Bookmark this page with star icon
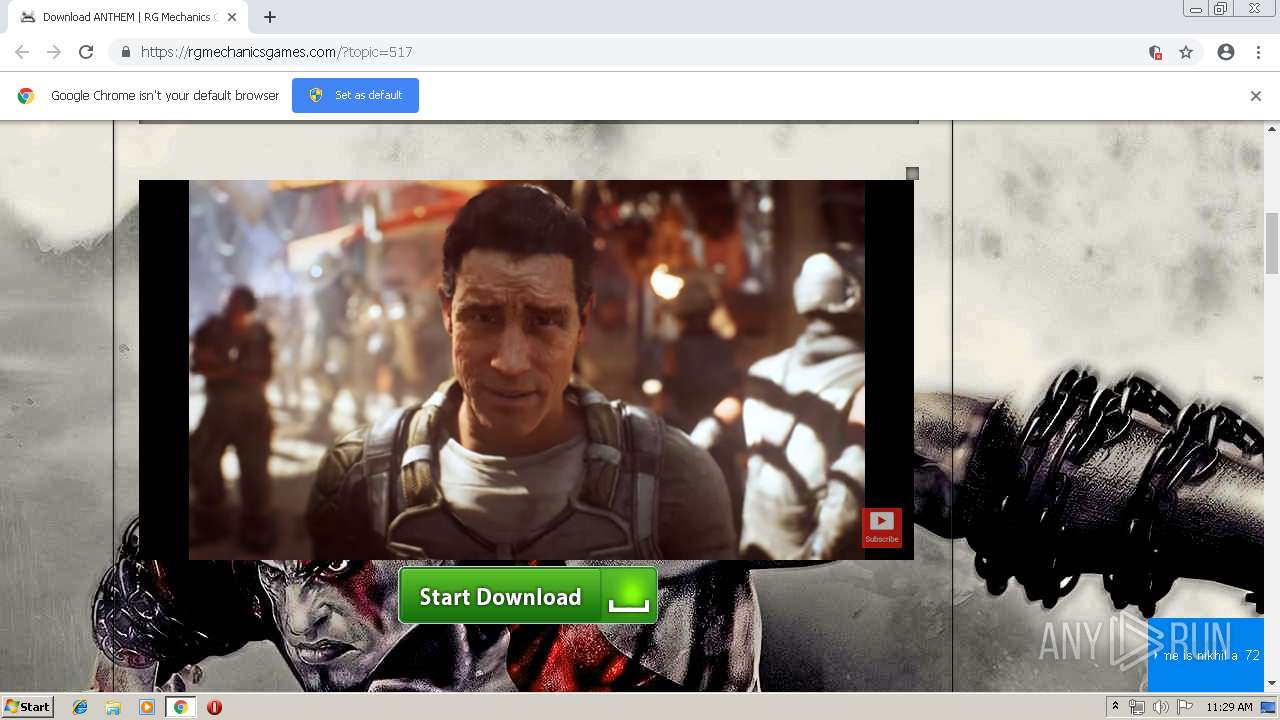 1186,52
